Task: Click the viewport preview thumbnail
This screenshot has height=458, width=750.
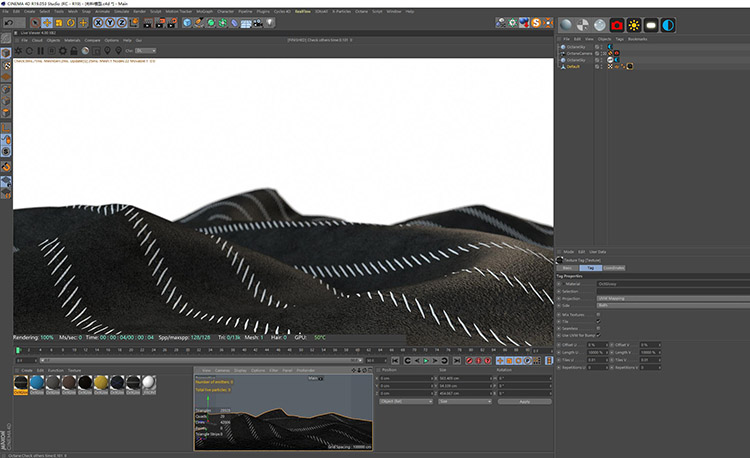Action: click(283, 412)
